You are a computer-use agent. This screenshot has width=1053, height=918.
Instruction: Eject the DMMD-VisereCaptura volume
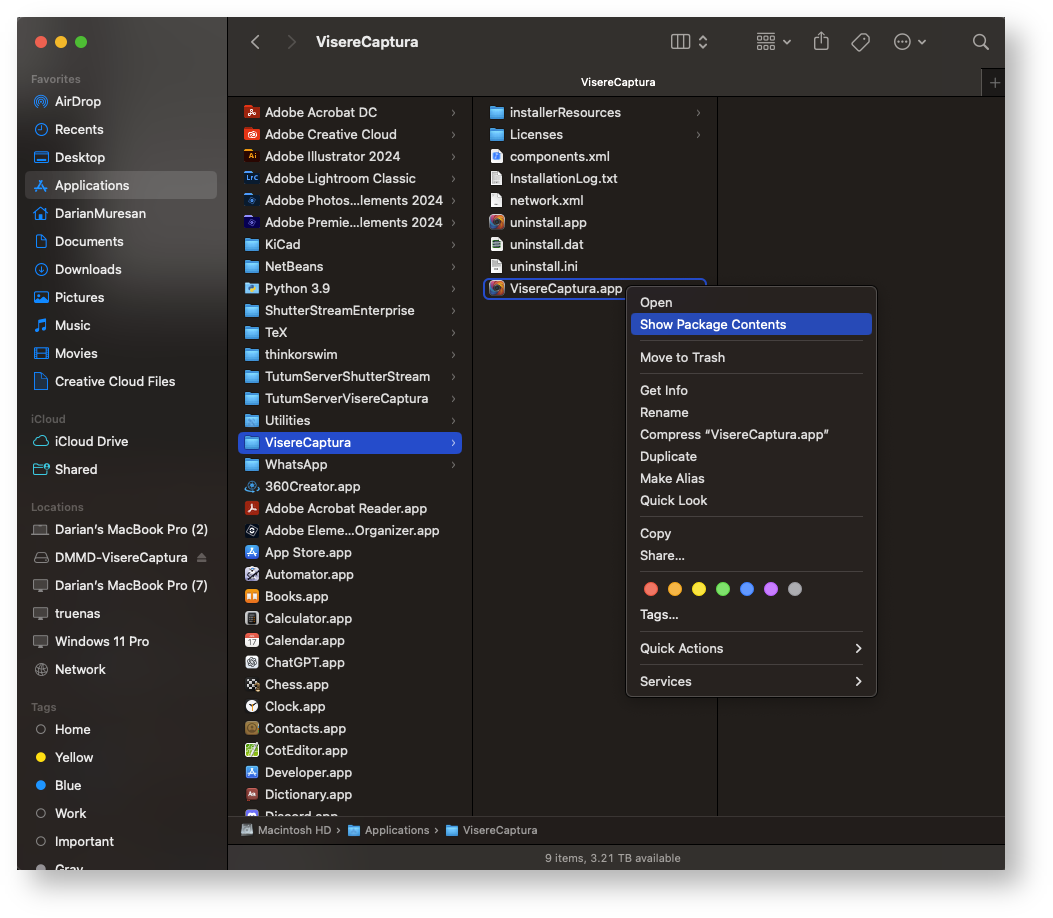(201, 558)
